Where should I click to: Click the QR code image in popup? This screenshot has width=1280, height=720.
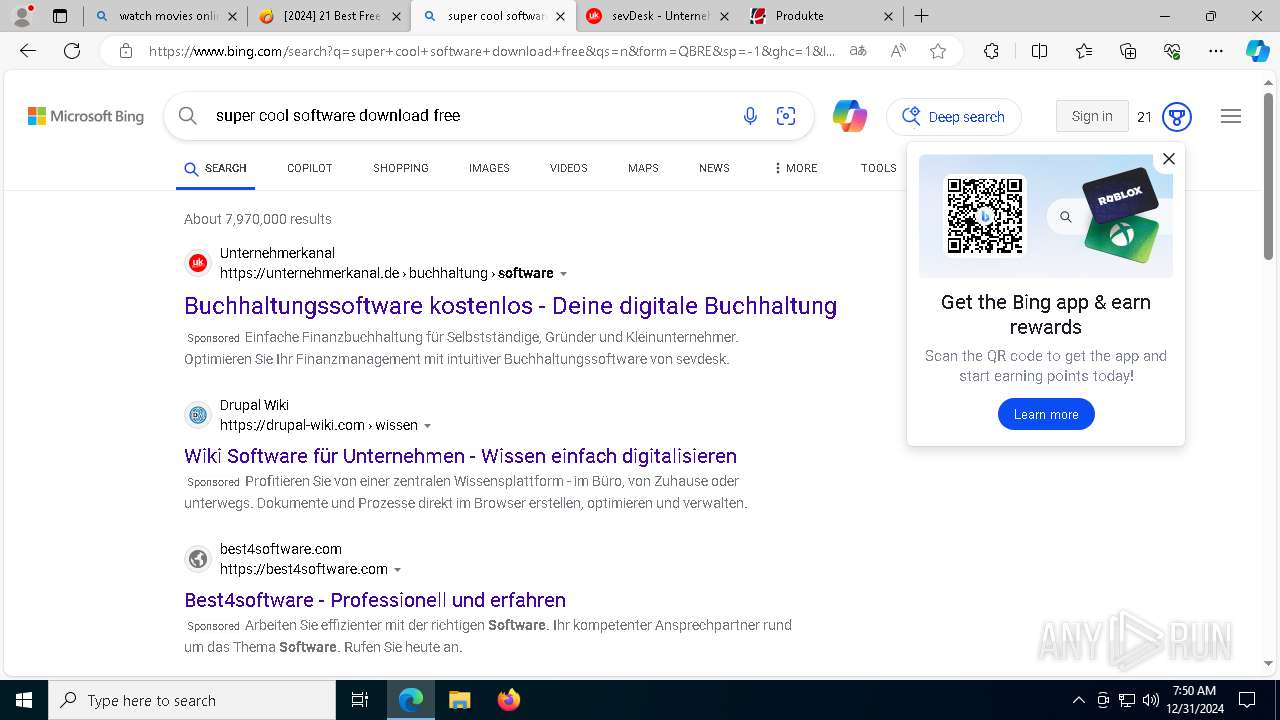point(985,216)
